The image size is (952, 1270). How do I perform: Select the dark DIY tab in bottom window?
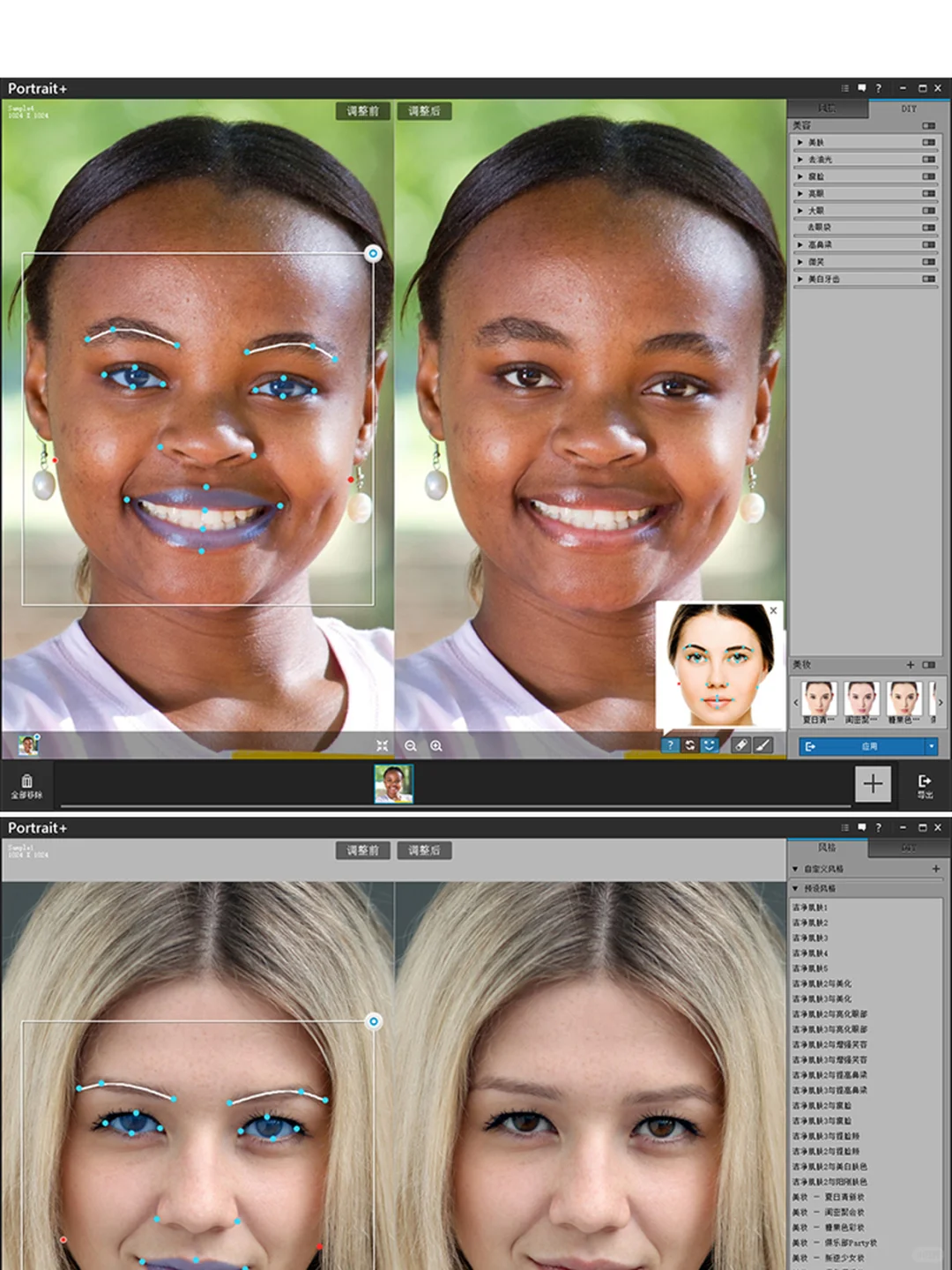click(908, 848)
